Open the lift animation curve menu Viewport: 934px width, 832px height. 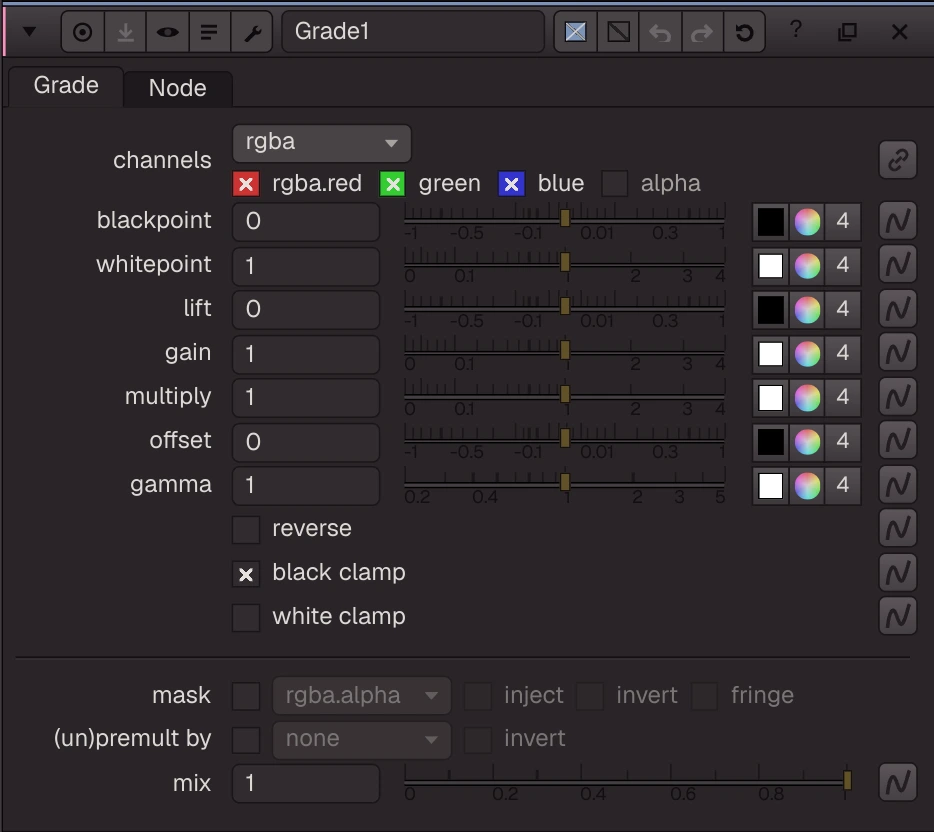pyautogui.click(x=898, y=309)
